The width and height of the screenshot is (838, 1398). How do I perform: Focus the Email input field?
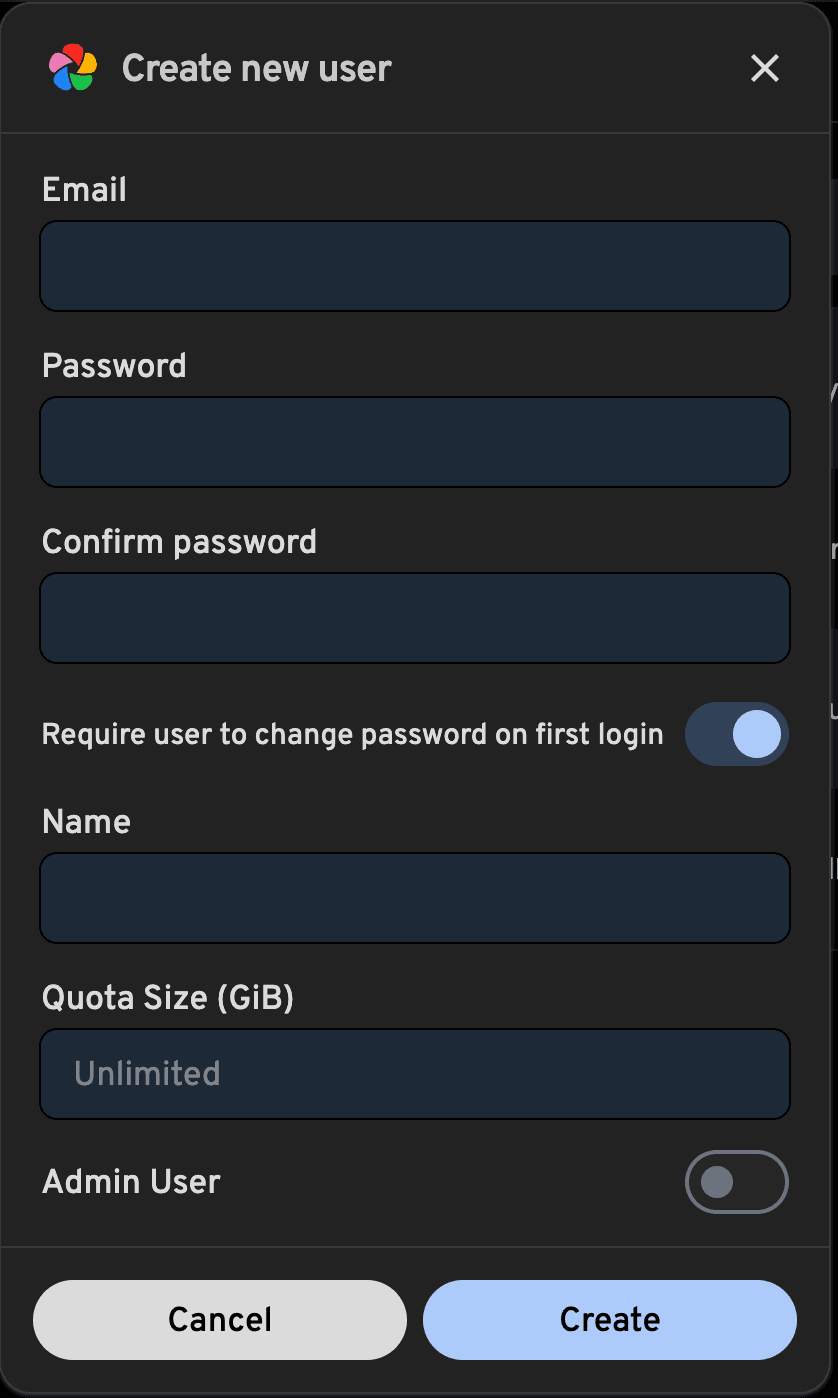[414, 265]
